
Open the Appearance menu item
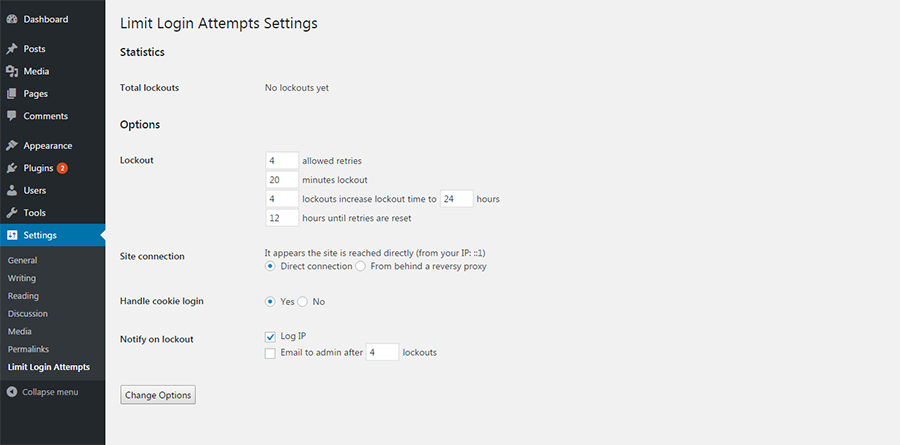pos(52,146)
